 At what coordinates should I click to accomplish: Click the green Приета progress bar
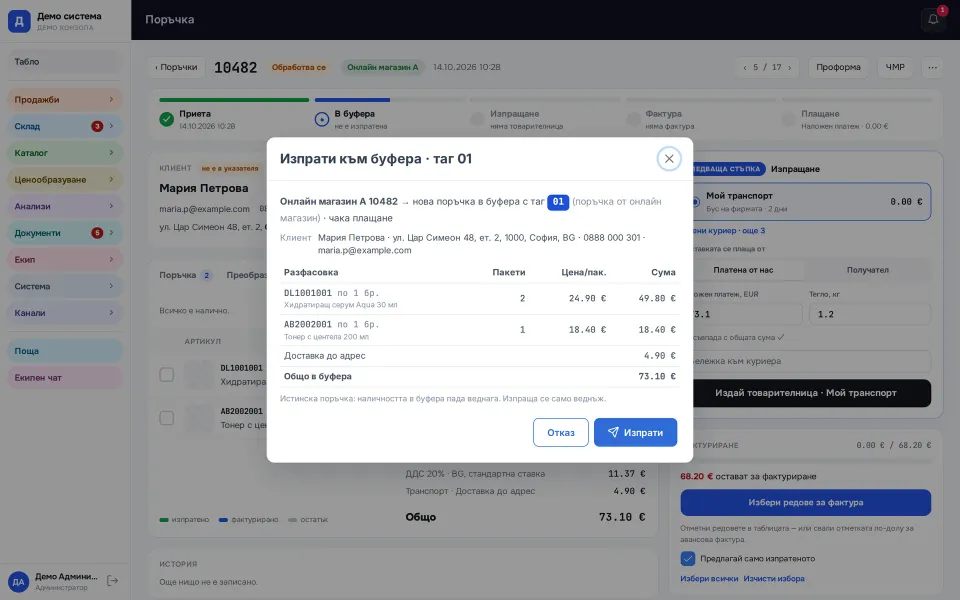coord(234,100)
